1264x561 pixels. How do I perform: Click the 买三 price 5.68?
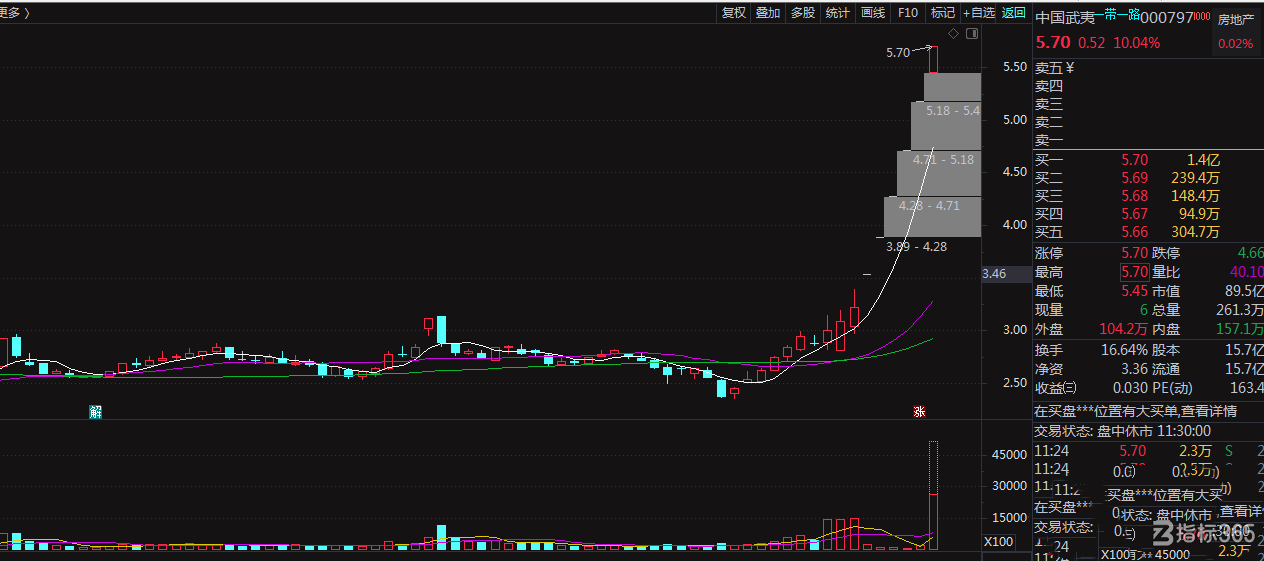click(1134, 196)
